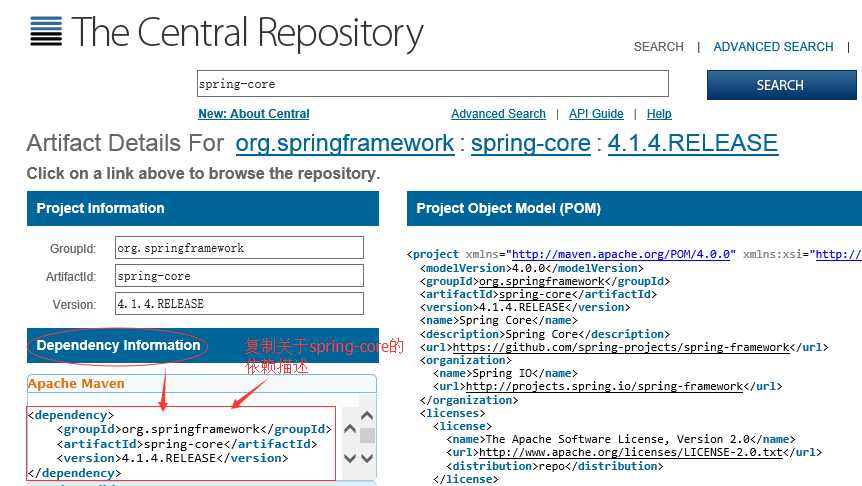Click the '<name>Spring Core' POM line
Viewport: 862px width, 486px height.
pyautogui.click(x=499, y=321)
